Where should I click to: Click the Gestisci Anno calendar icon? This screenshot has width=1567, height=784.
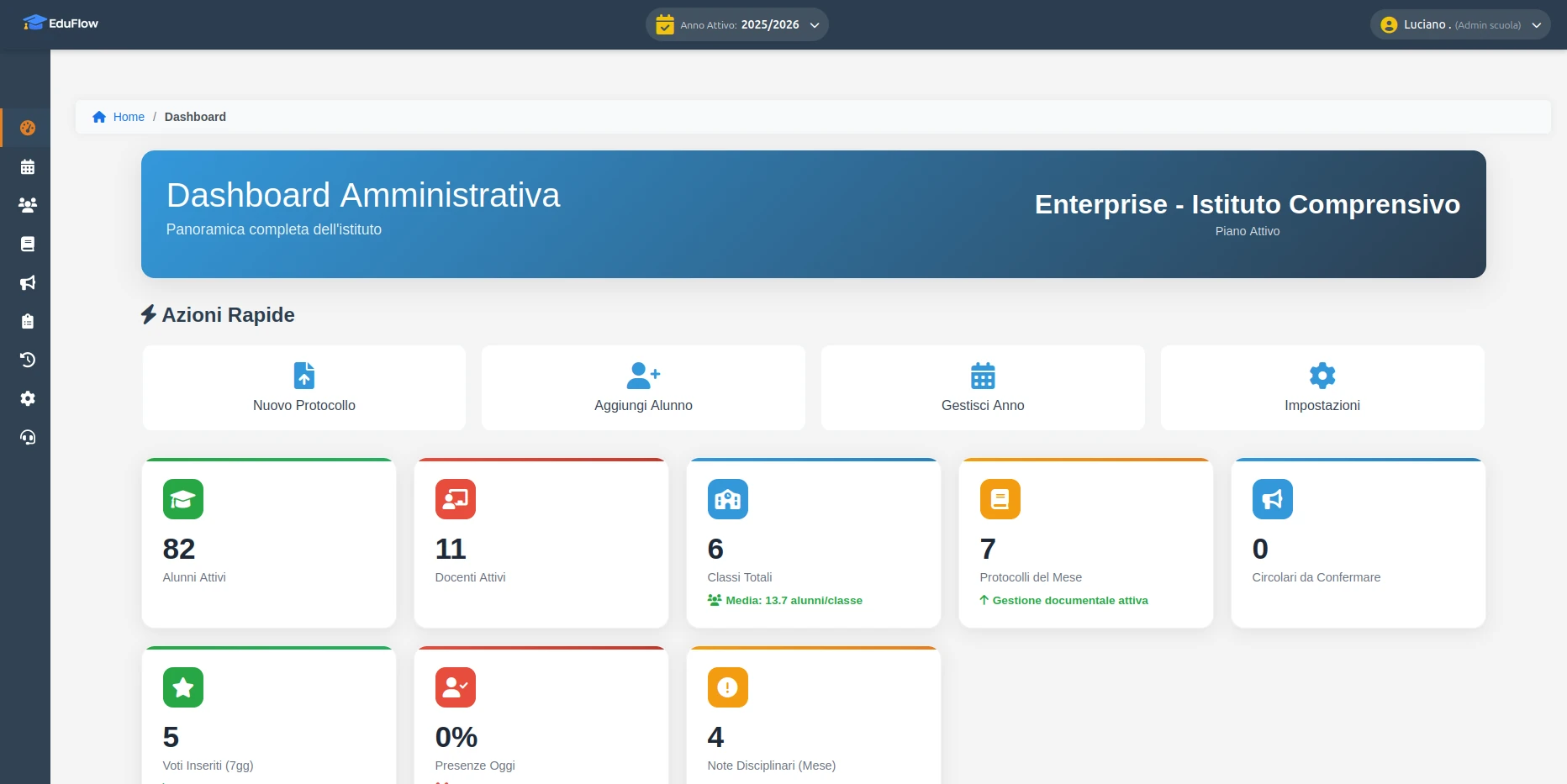(983, 376)
